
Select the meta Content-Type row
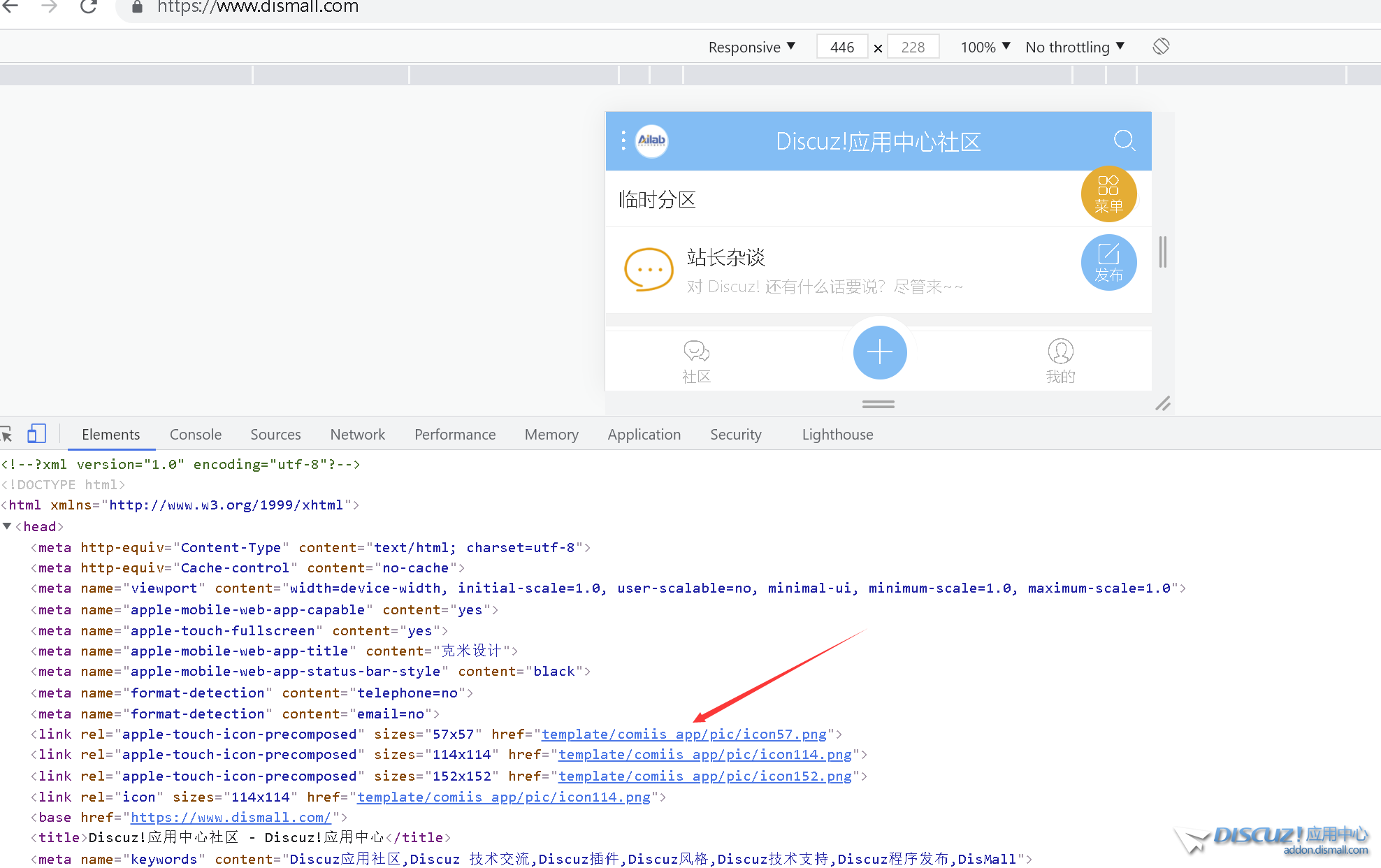pos(310,547)
